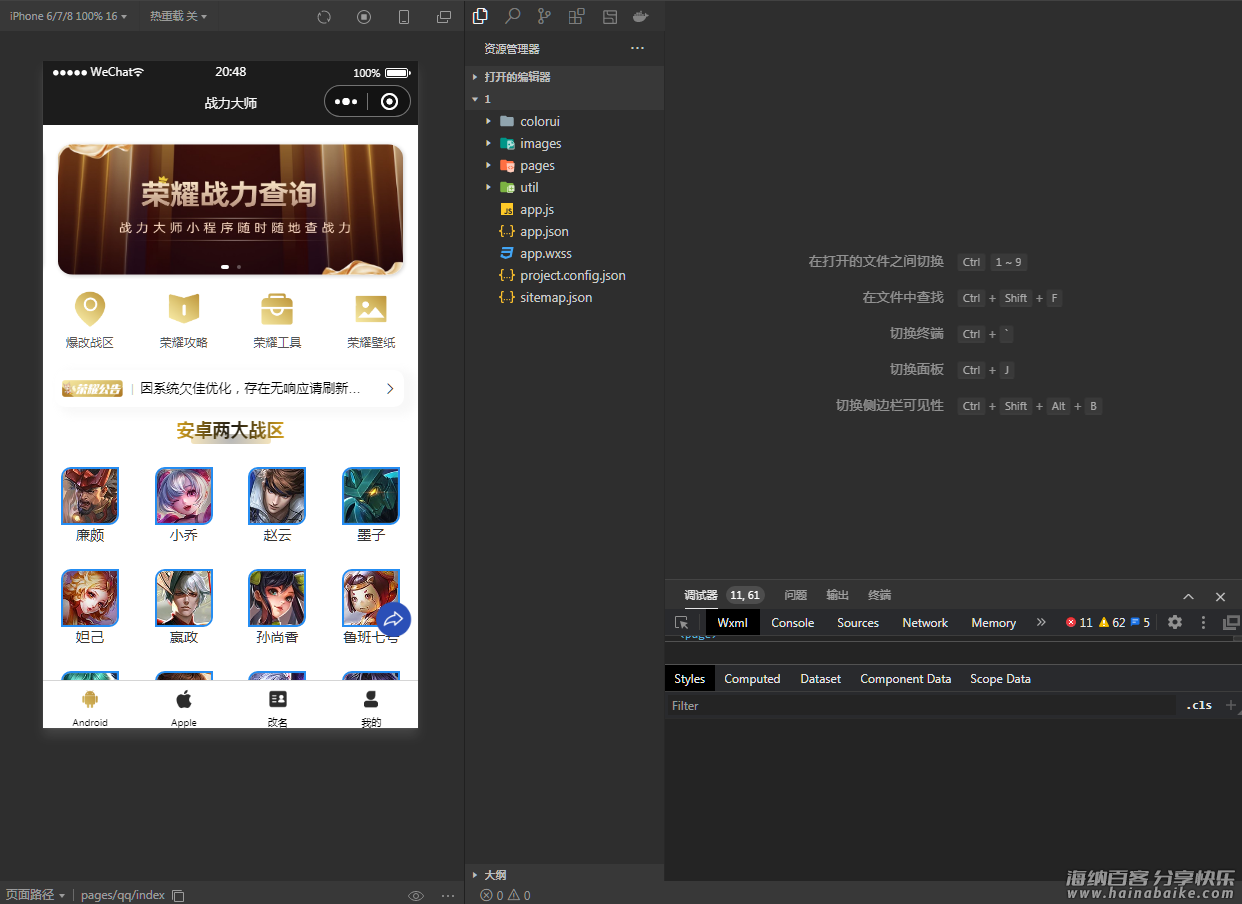The image size is (1242, 904).
Task: Tap the 荣耀攻略 guide icon
Action: 184,309
